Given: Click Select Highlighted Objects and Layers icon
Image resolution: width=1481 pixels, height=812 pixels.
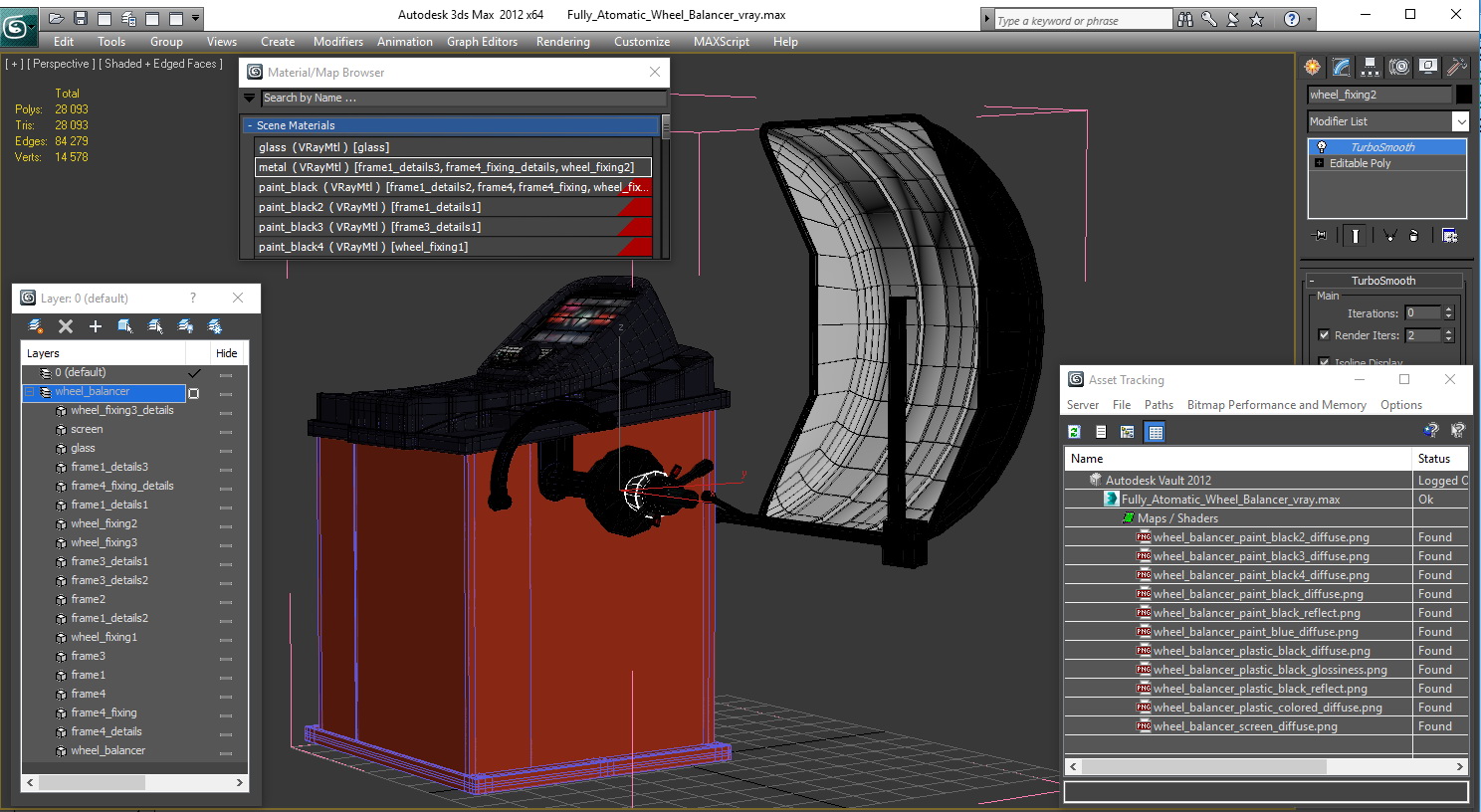Looking at the screenshot, I should click(x=125, y=326).
